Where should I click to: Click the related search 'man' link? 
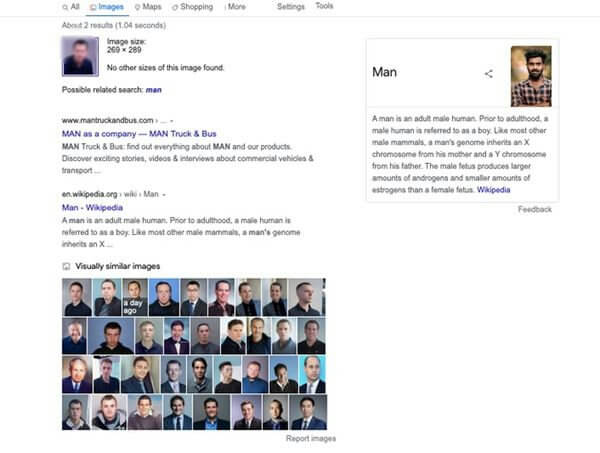pyautogui.click(x=153, y=90)
